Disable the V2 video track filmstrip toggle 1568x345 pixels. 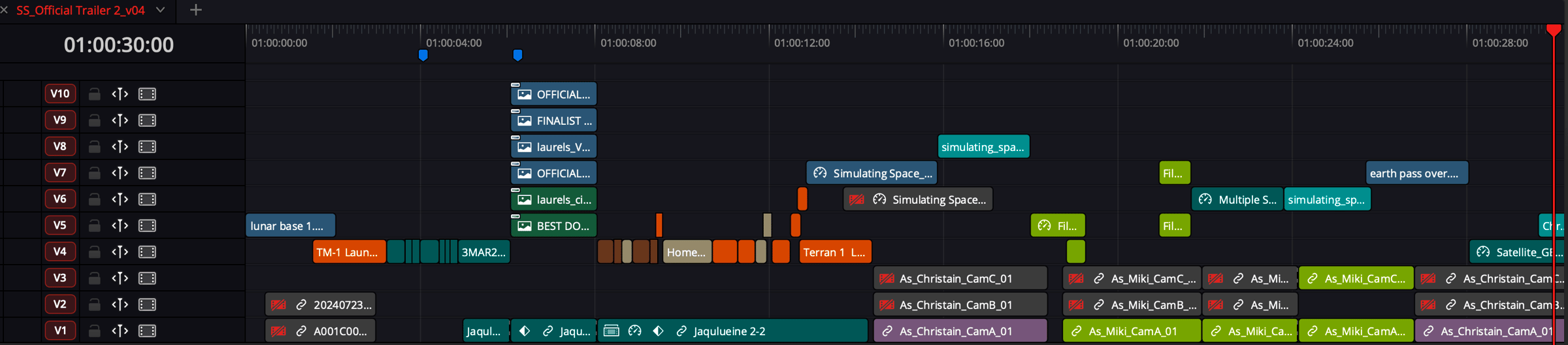[147, 304]
